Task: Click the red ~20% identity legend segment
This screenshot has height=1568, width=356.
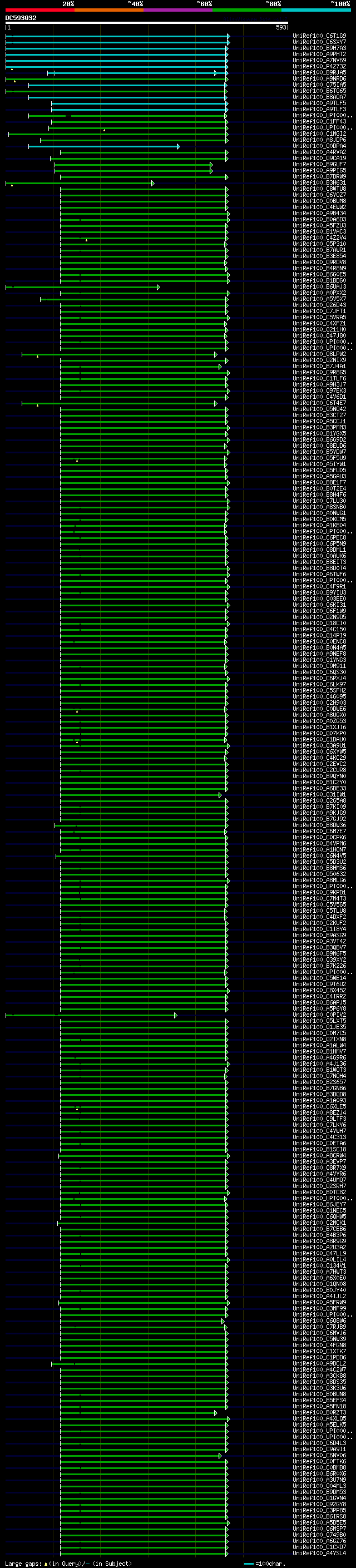Action: (39, 10)
